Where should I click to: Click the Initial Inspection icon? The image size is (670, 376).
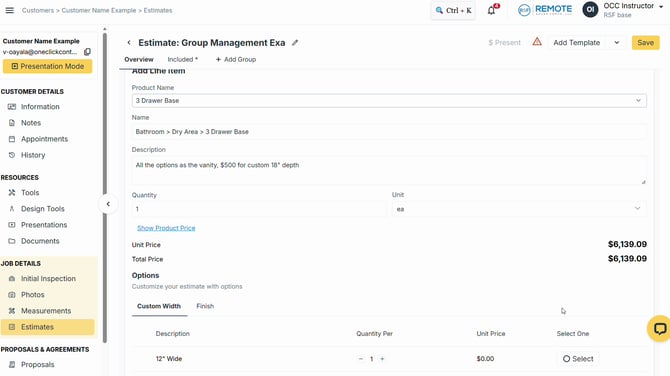coord(12,279)
